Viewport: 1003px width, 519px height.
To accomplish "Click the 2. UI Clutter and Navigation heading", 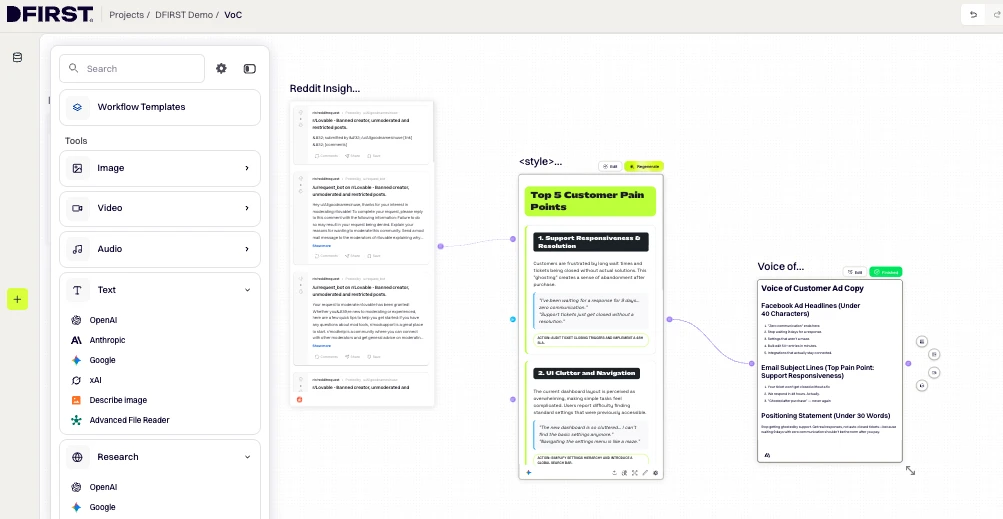I will tap(587, 373).
